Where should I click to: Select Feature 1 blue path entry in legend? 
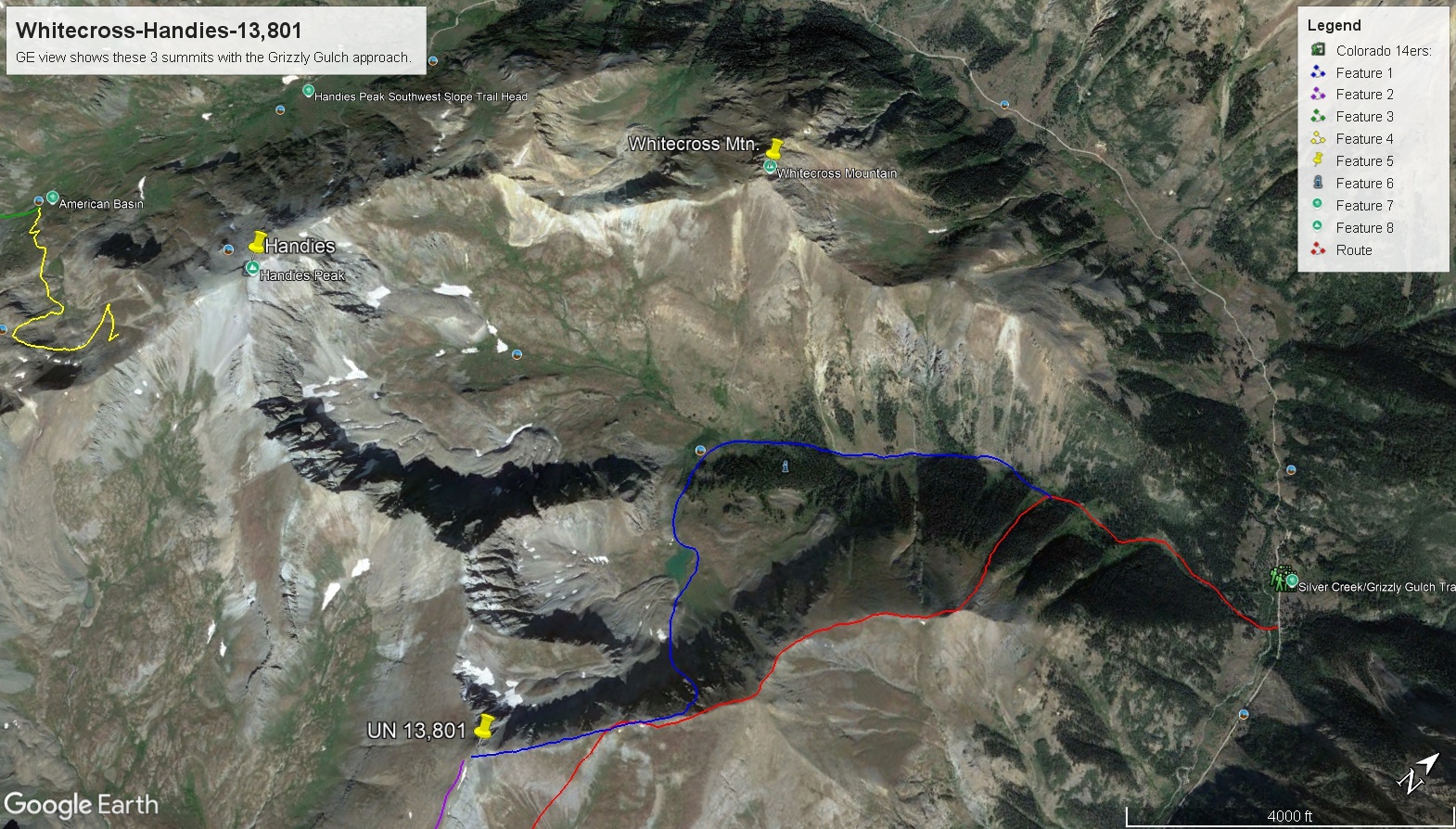click(1352, 72)
